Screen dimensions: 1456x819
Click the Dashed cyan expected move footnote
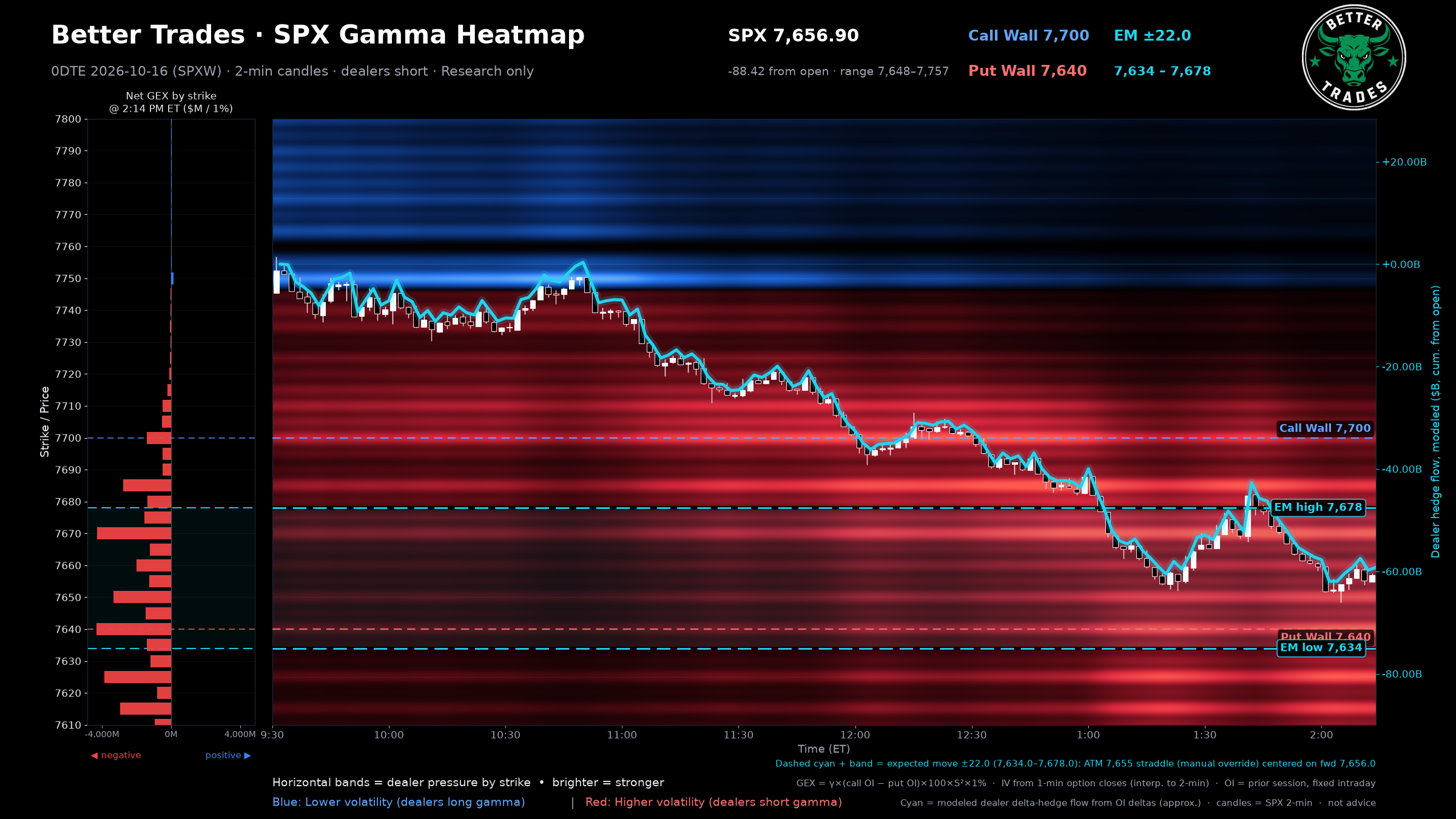pyautogui.click(x=1076, y=764)
